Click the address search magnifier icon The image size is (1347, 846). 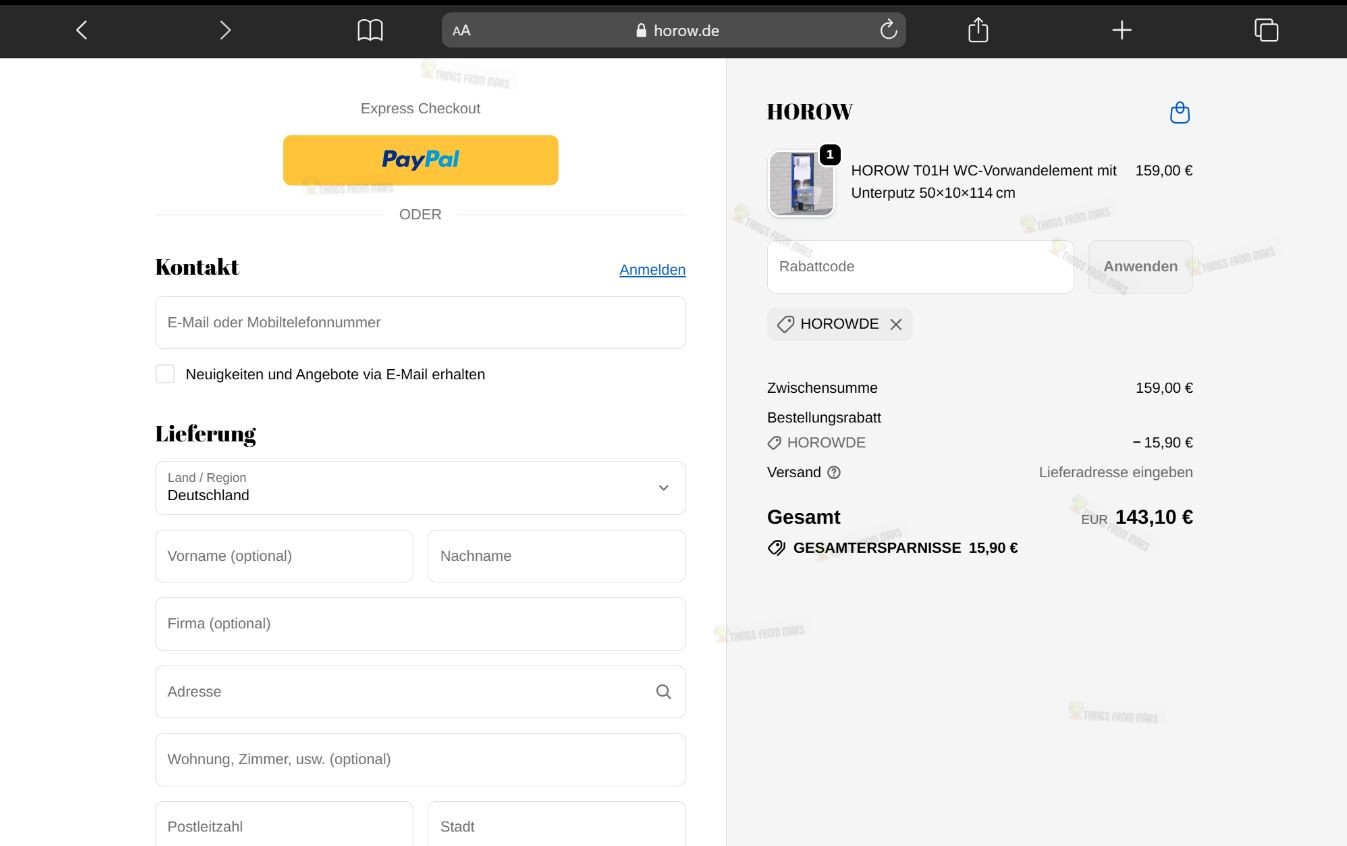(x=663, y=691)
